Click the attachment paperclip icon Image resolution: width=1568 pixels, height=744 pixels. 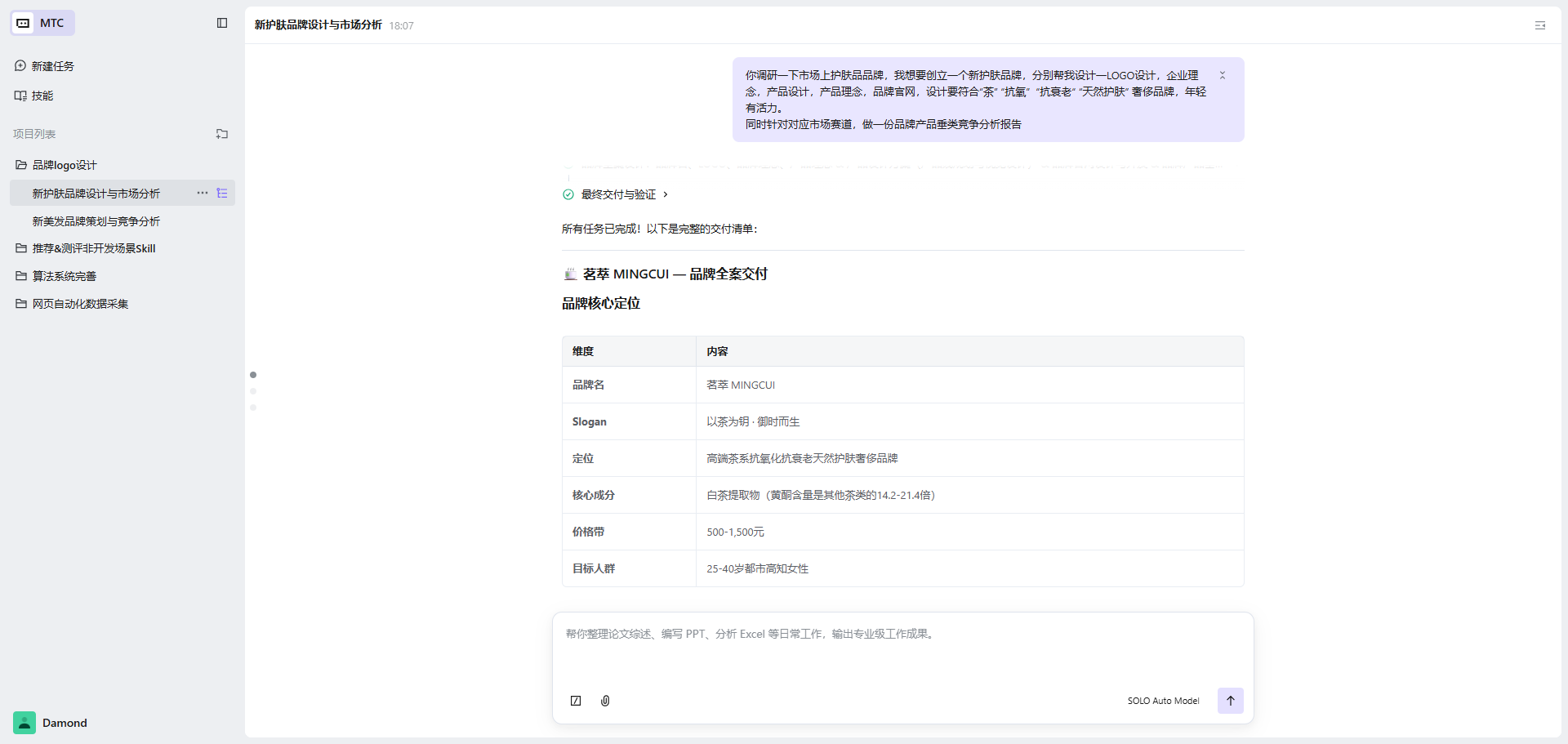click(x=605, y=701)
